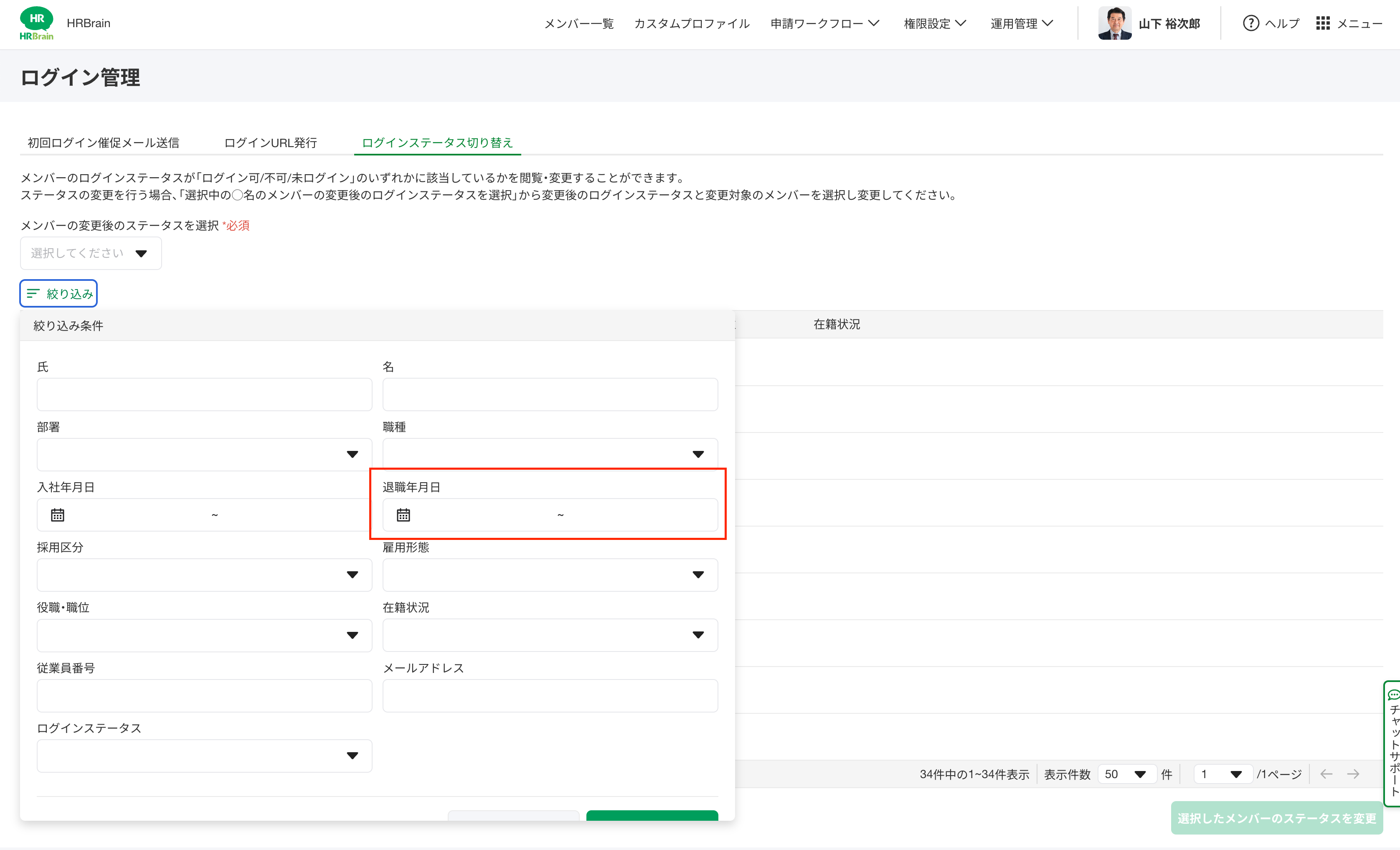1400x850 pixels.
Task: Click the HRBrain logo
Action: click(x=37, y=23)
